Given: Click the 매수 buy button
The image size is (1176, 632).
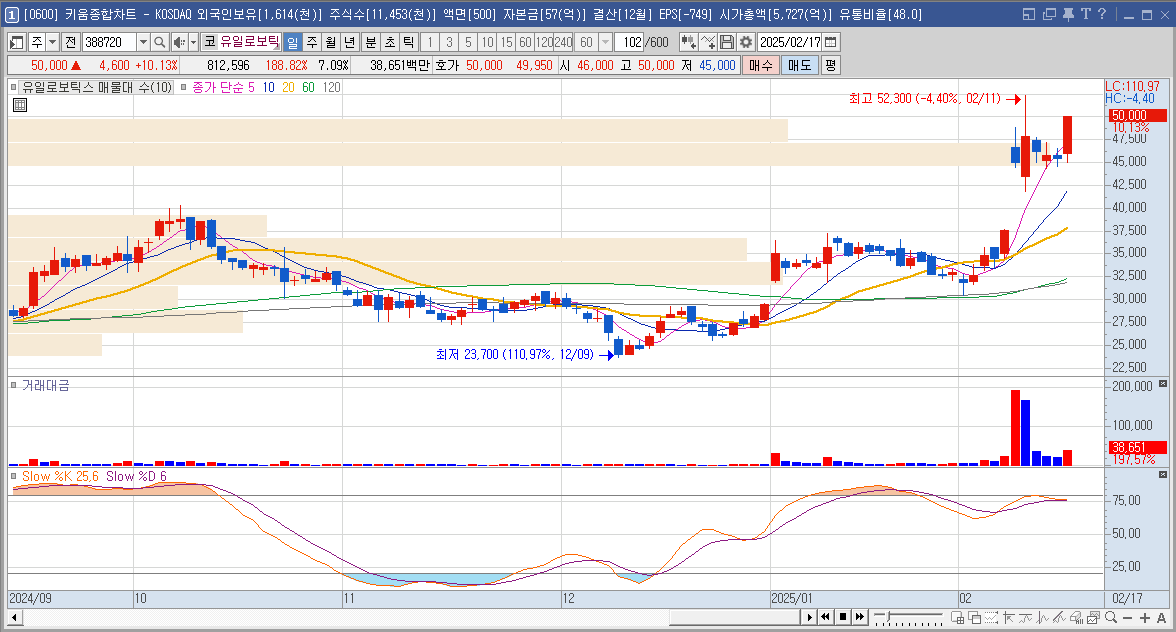Looking at the screenshot, I should point(760,65).
